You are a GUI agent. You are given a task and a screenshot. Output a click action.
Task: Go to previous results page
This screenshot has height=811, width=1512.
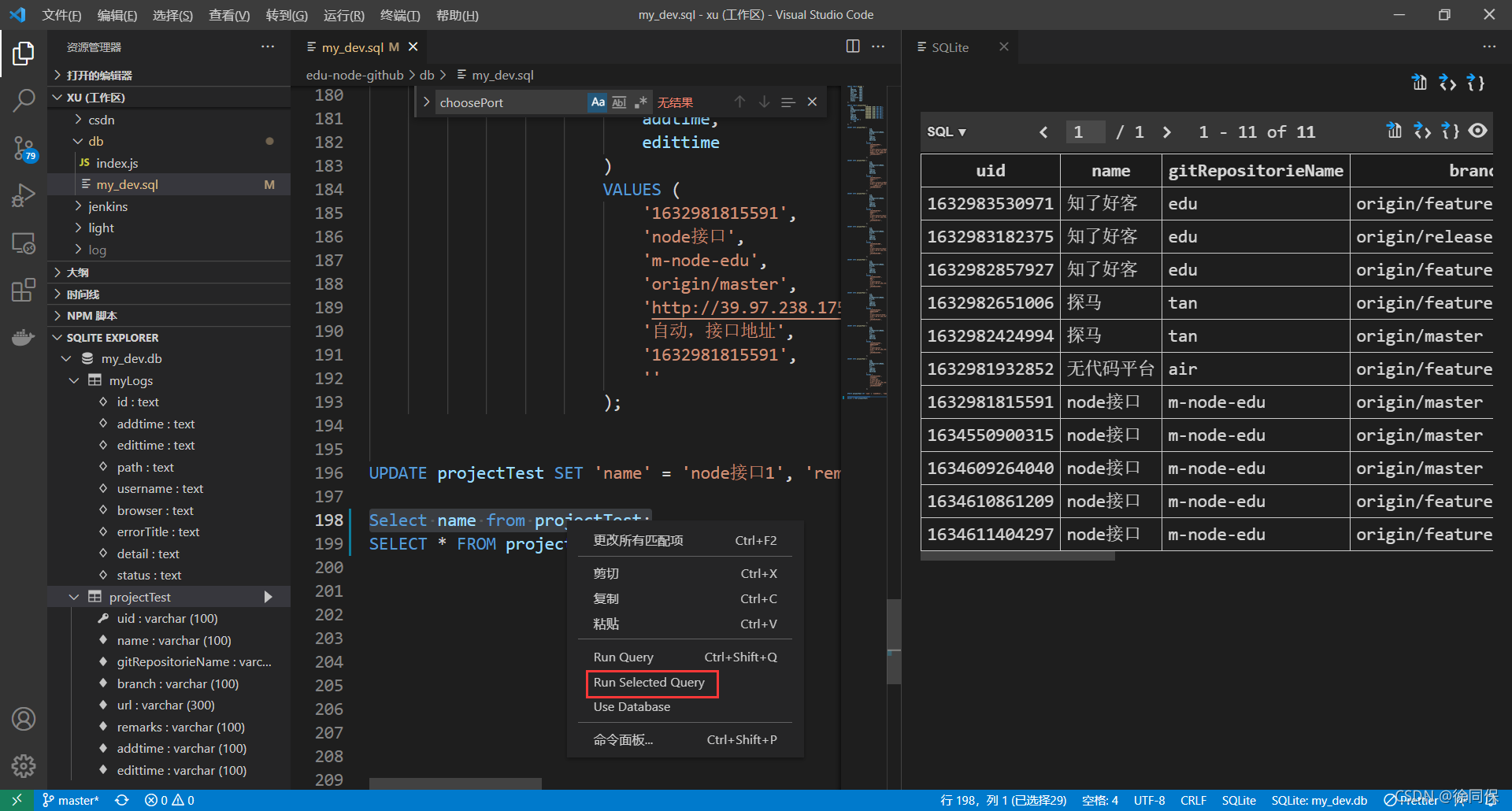point(1043,131)
